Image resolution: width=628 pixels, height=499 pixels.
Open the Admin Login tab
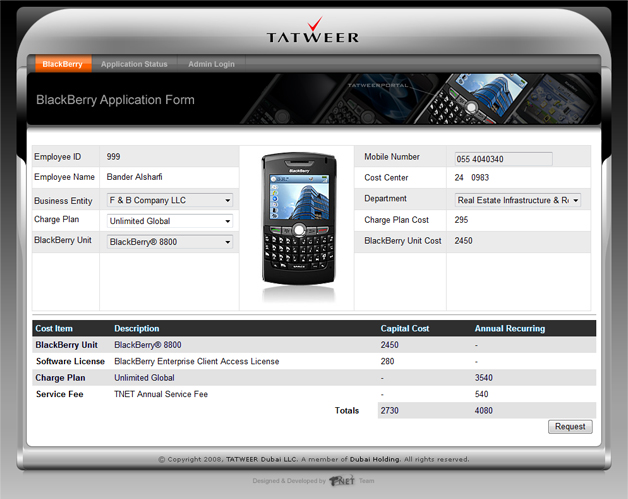point(211,64)
